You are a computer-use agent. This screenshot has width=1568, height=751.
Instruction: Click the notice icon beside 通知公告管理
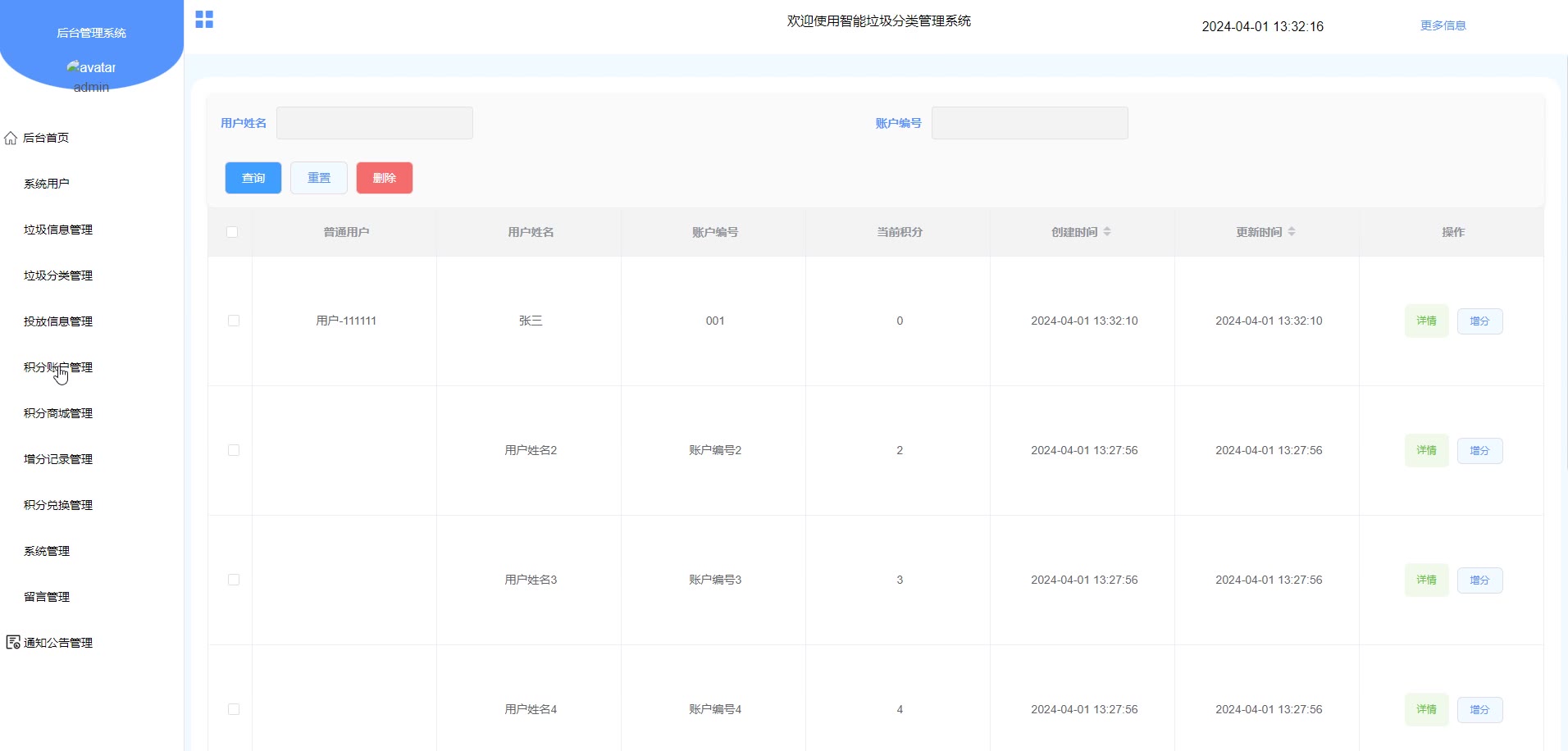[13, 643]
